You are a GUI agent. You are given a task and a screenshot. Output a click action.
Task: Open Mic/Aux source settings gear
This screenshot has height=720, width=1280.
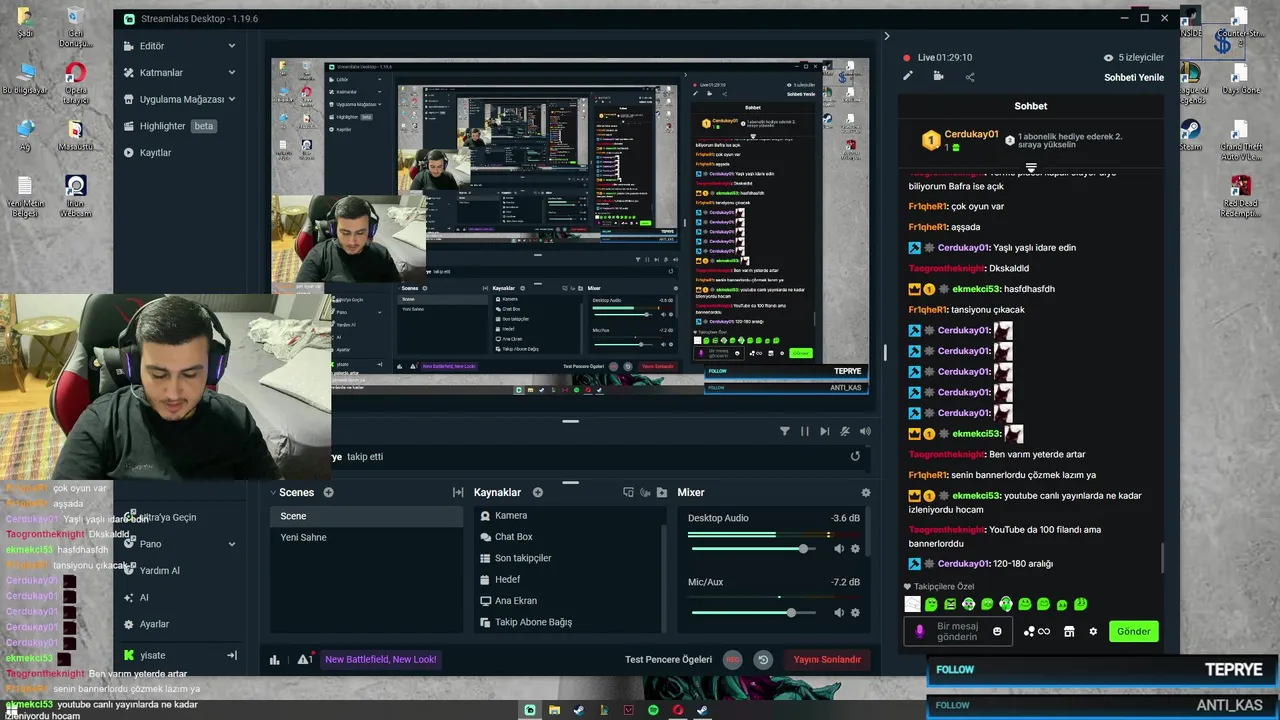coord(855,613)
